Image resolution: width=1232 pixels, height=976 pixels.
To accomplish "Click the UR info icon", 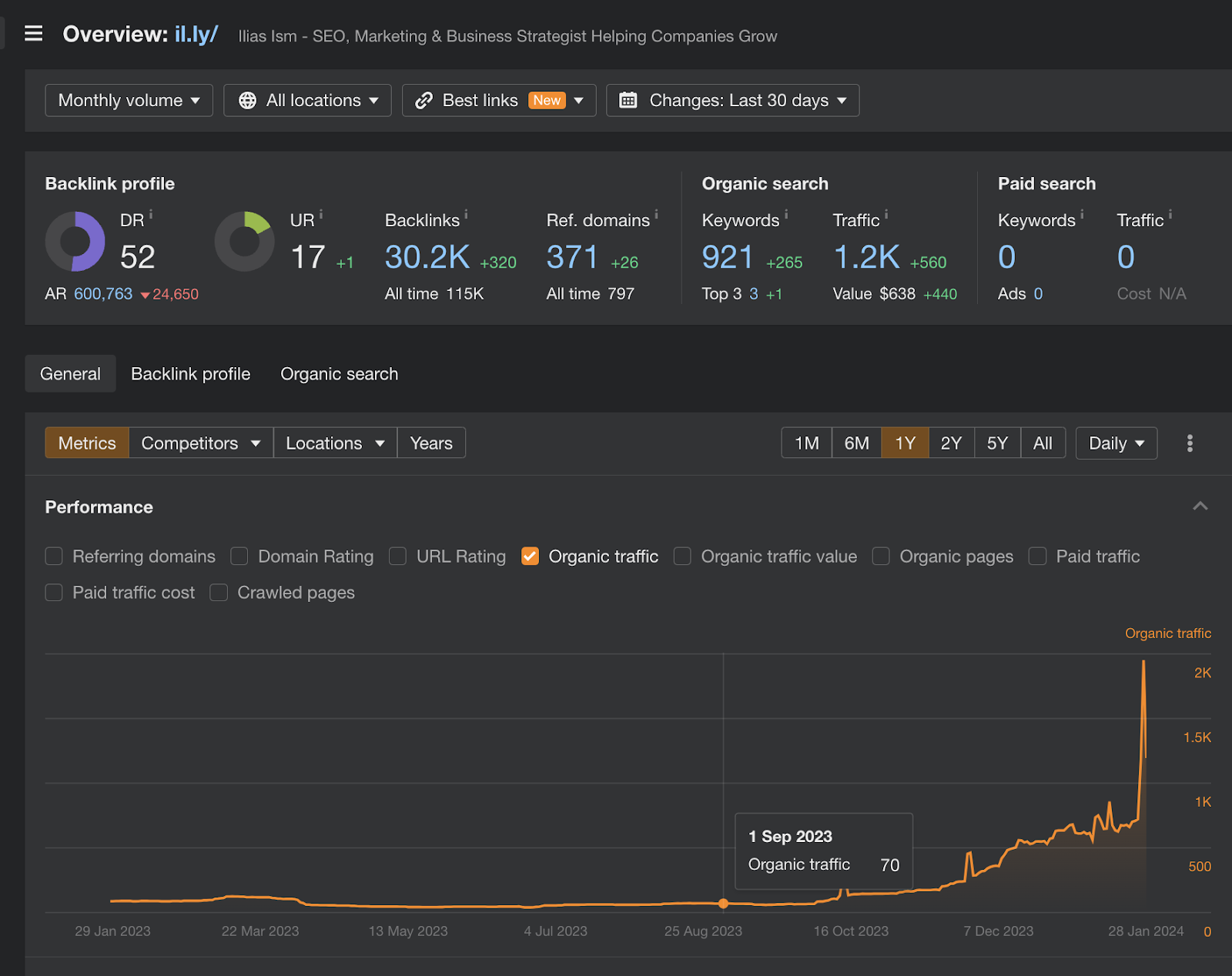I will pyautogui.click(x=321, y=215).
